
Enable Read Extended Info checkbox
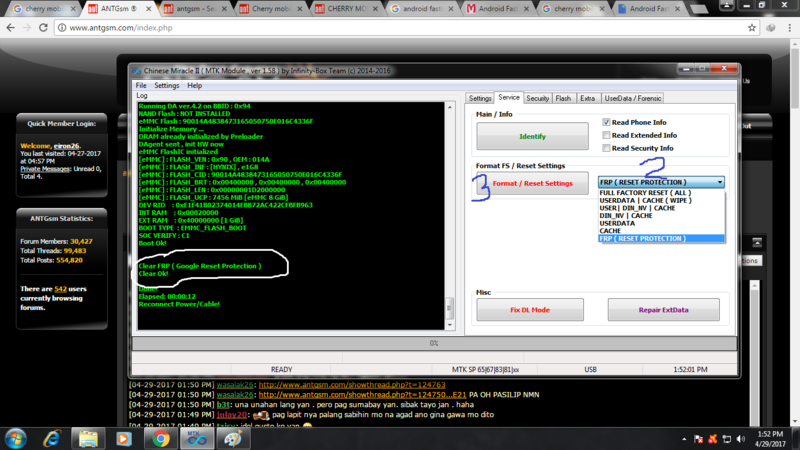click(607, 135)
